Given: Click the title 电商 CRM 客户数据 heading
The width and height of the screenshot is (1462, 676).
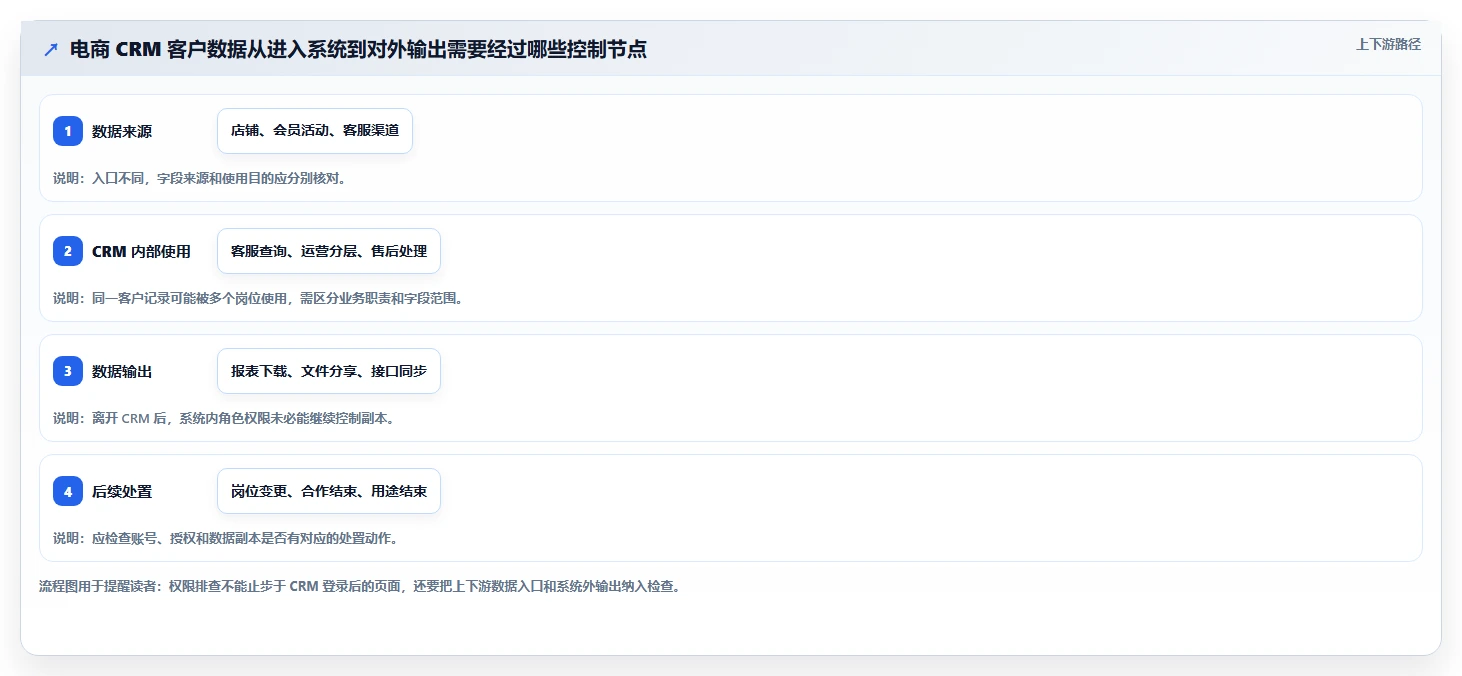Looking at the screenshot, I should [x=358, y=50].
